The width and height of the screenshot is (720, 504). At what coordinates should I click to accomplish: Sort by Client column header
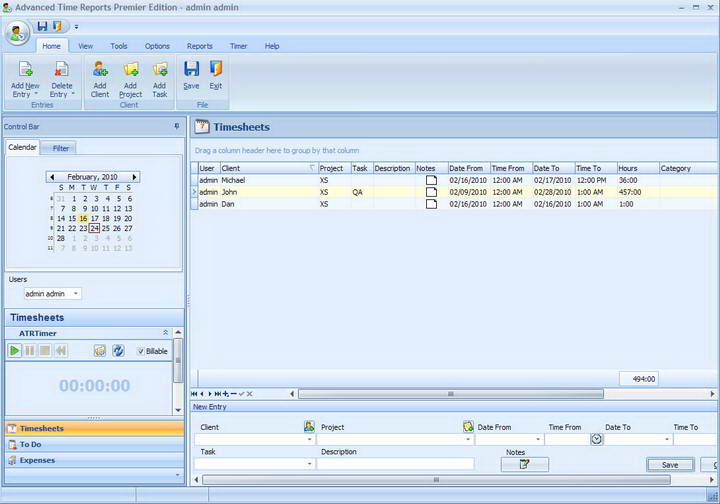tap(269, 168)
